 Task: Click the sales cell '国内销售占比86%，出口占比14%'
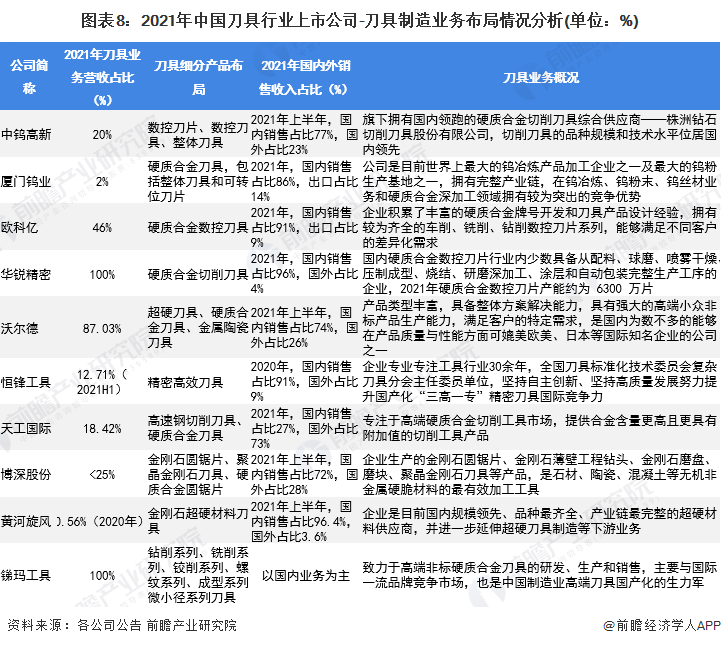(304, 182)
